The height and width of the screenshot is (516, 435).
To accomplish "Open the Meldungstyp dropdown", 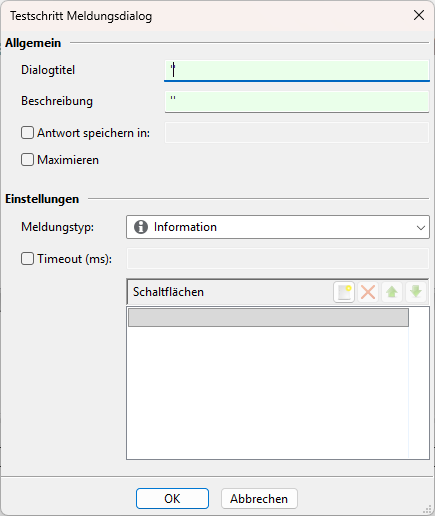I will click(278, 227).
